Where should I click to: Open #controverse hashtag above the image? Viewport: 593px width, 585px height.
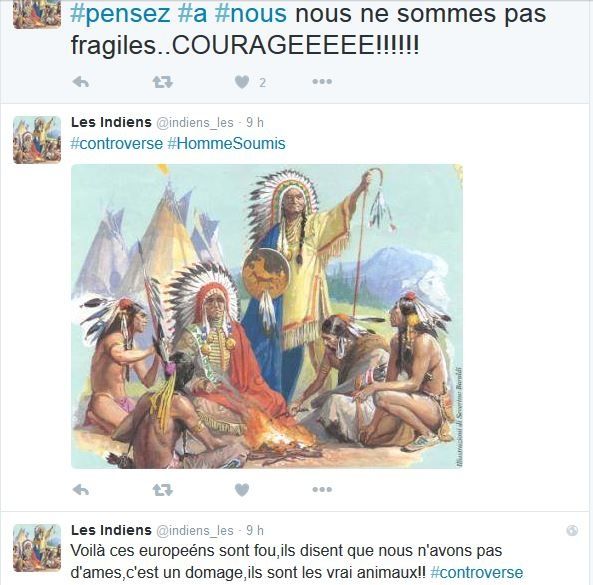pyautogui.click(x=116, y=144)
